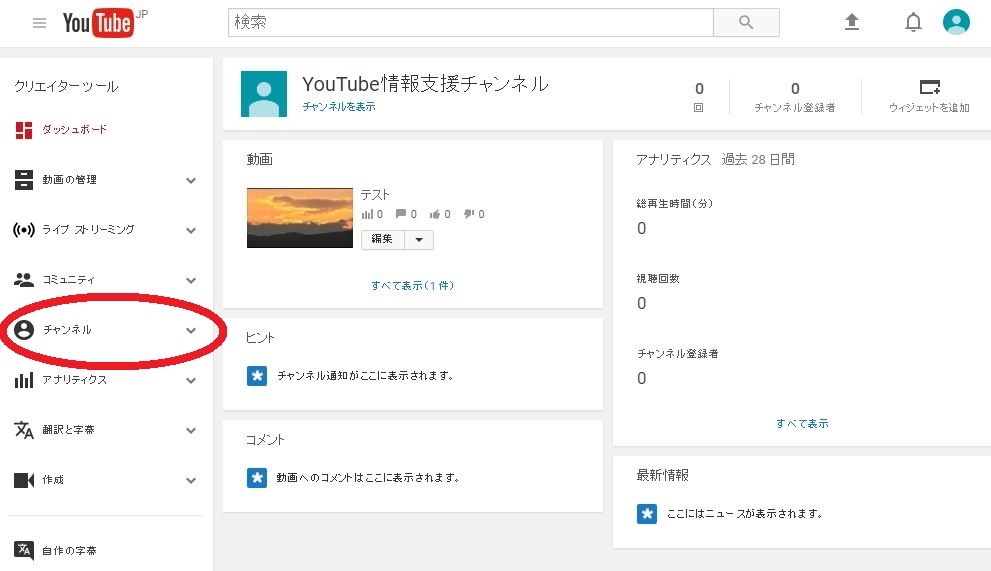The image size is (991, 571).
Task: Click the thumbs-up icon under テスト
Action: (435, 214)
